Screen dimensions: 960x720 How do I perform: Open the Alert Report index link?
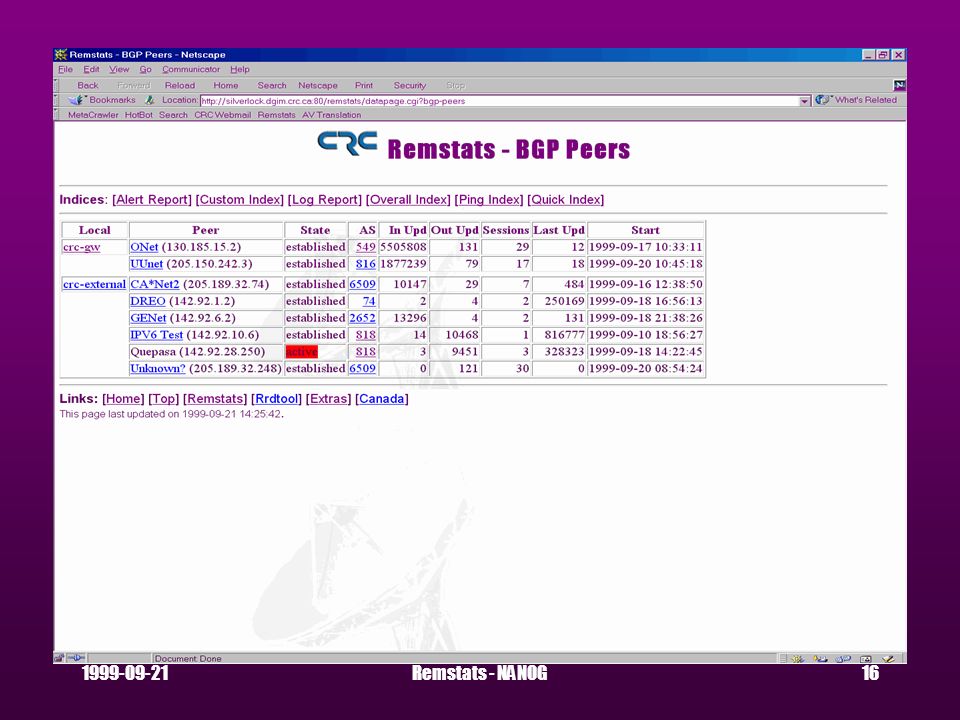pyautogui.click(x=152, y=200)
